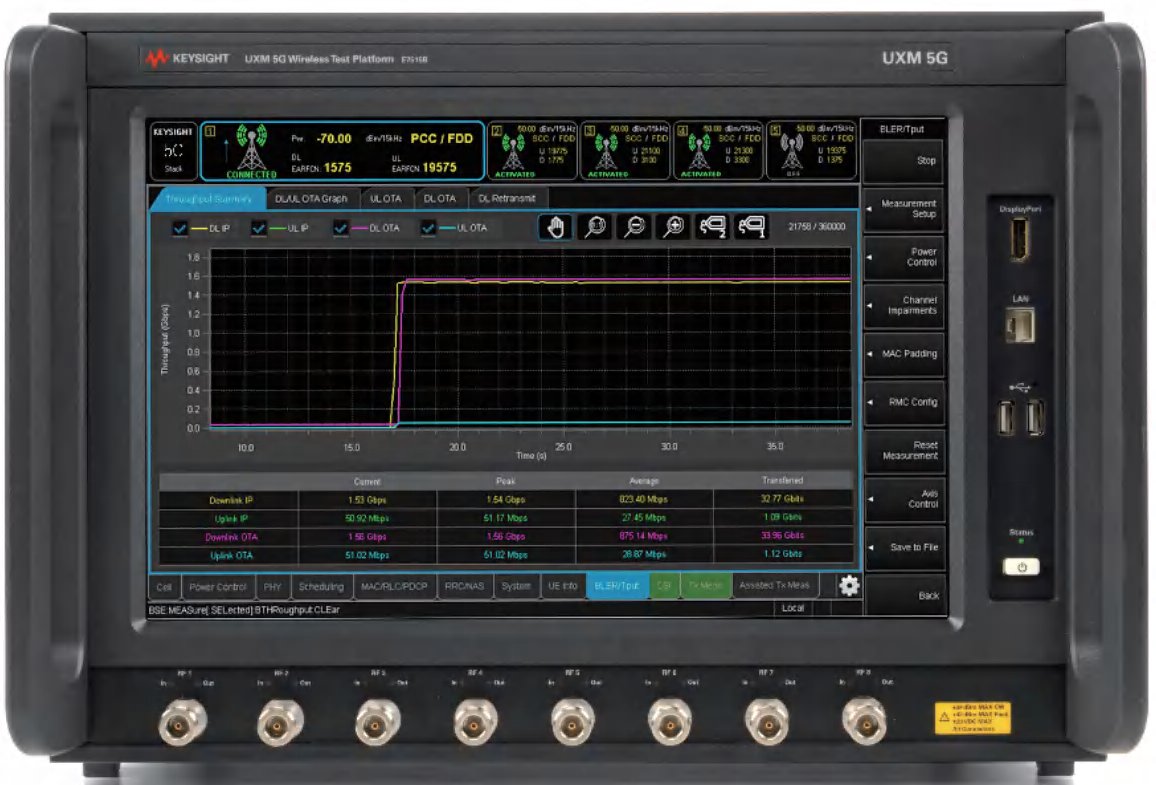Screen dimensions: 1156x785
Task: Toggle the DL OTA trace checkbox
Action: click(x=340, y=228)
